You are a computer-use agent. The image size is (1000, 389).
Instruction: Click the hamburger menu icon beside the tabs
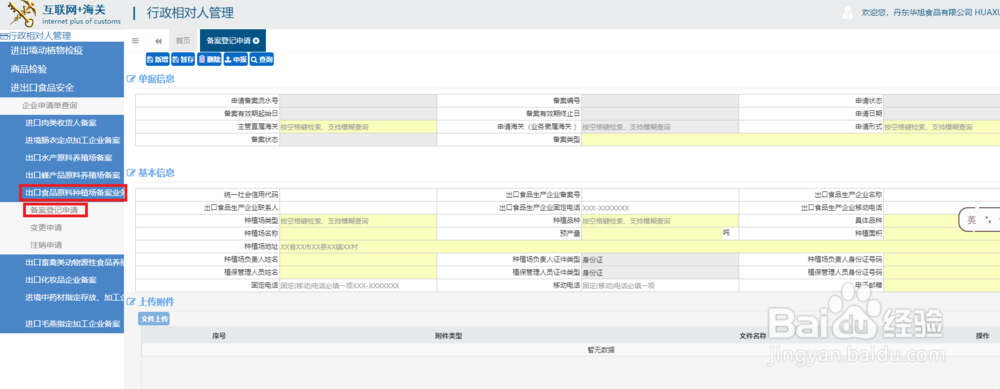click(135, 40)
